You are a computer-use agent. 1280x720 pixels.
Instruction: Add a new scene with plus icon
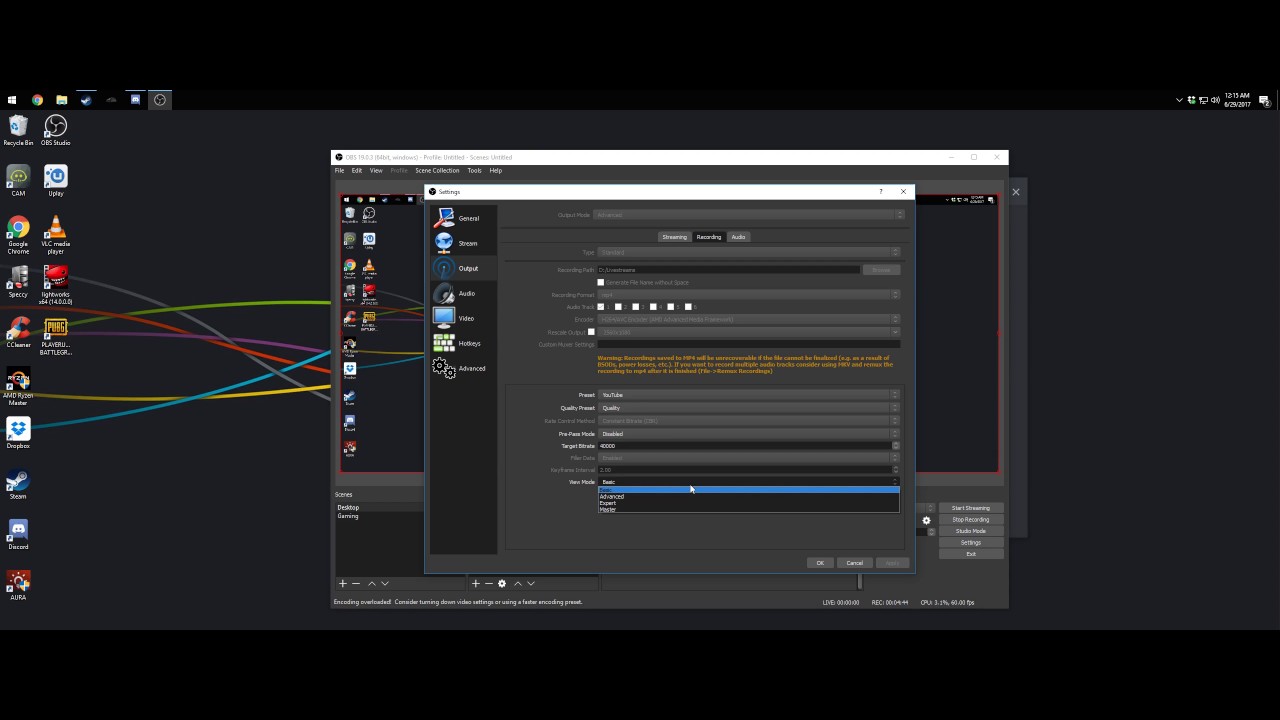pos(343,583)
